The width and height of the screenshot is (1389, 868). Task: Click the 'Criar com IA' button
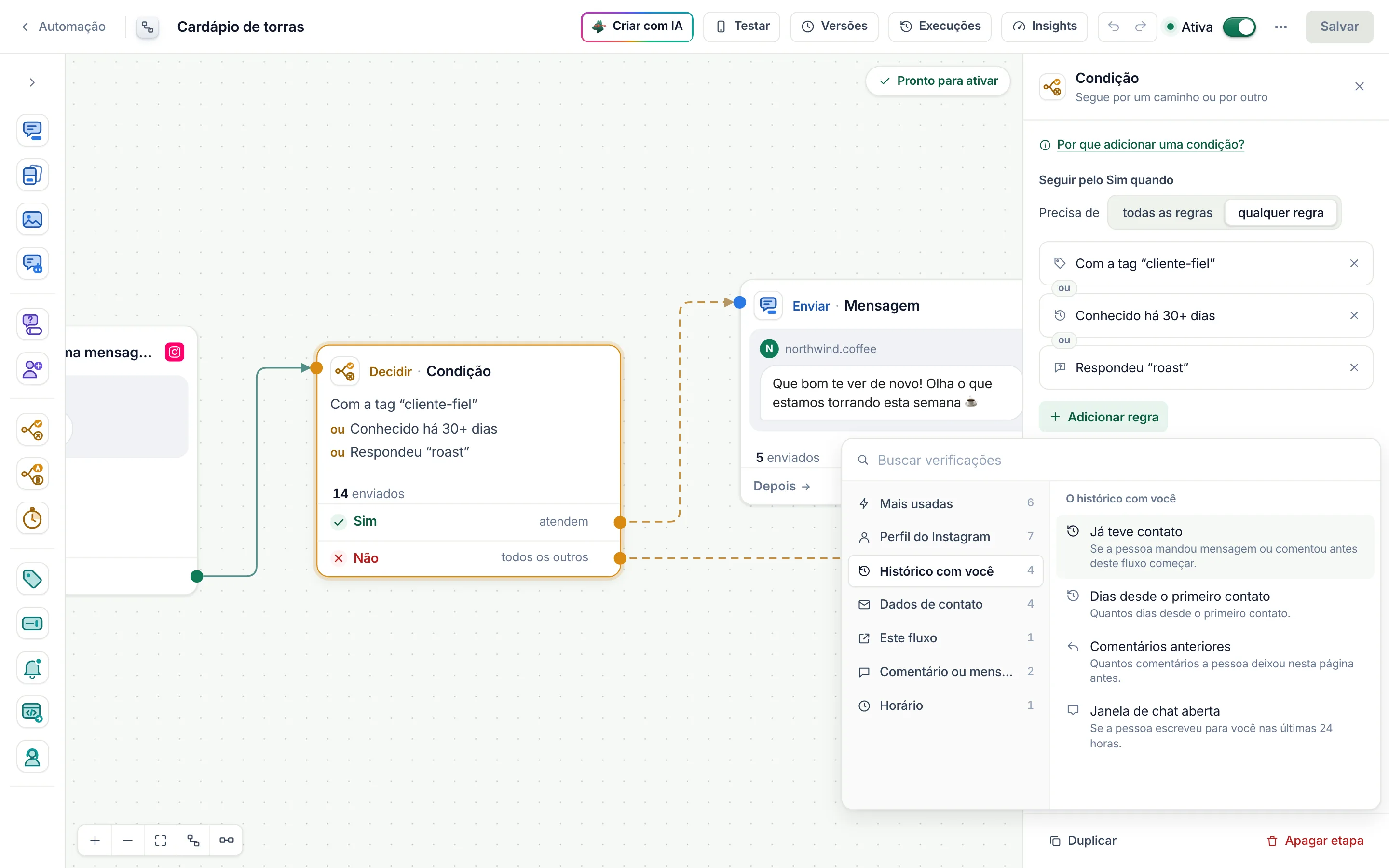pyautogui.click(x=637, y=27)
